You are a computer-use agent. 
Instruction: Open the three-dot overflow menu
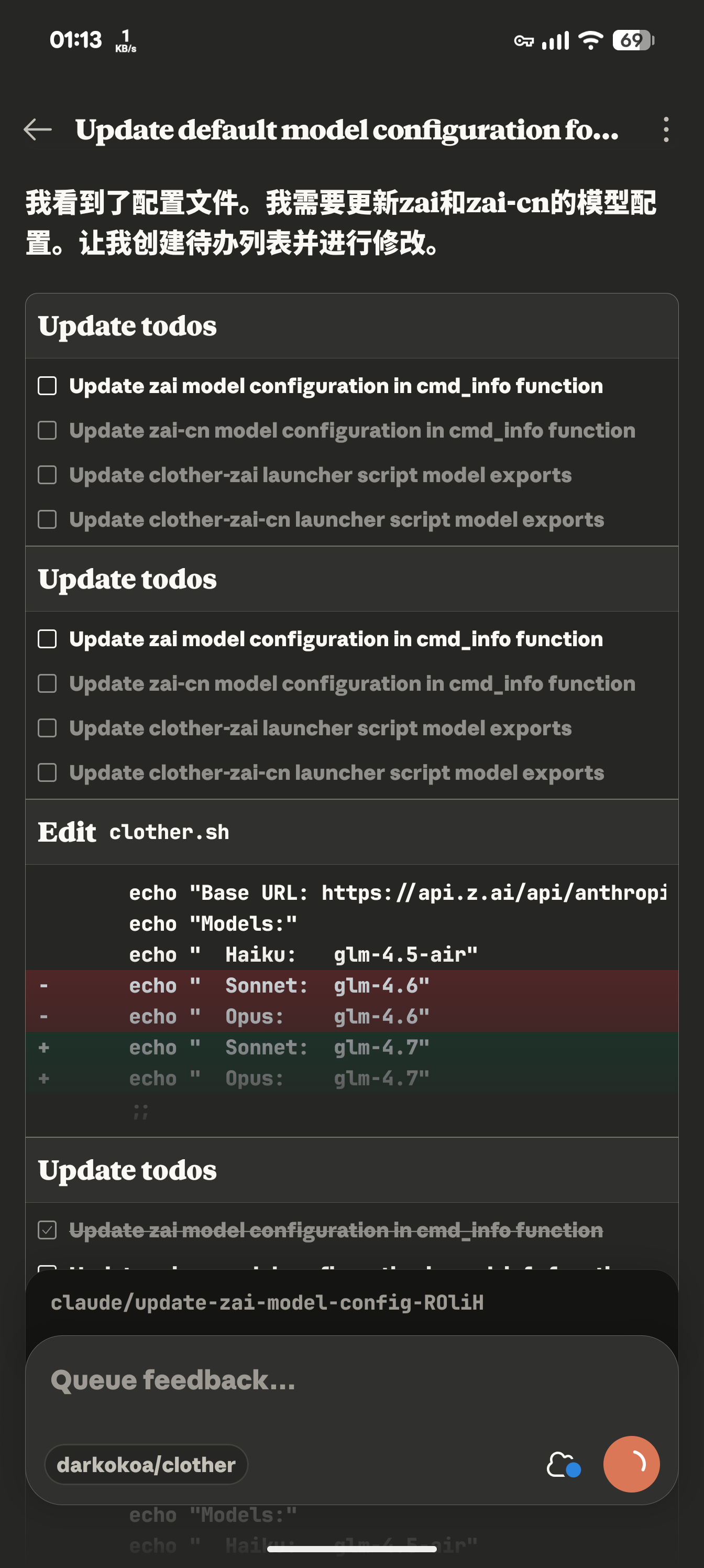click(666, 129)
